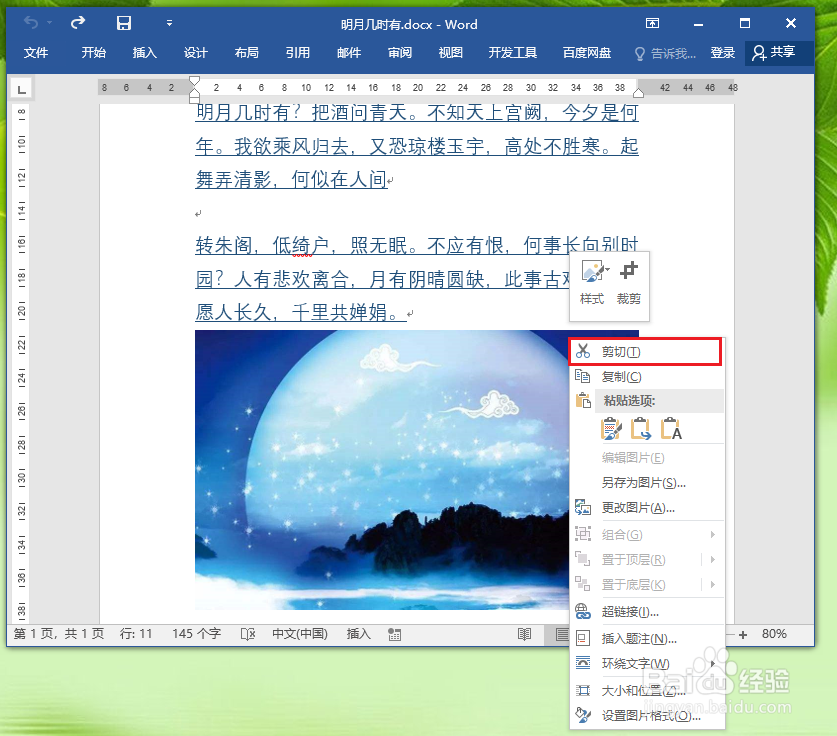
Task: Switch to Print Layout view icon
Action: pos(560,634)
